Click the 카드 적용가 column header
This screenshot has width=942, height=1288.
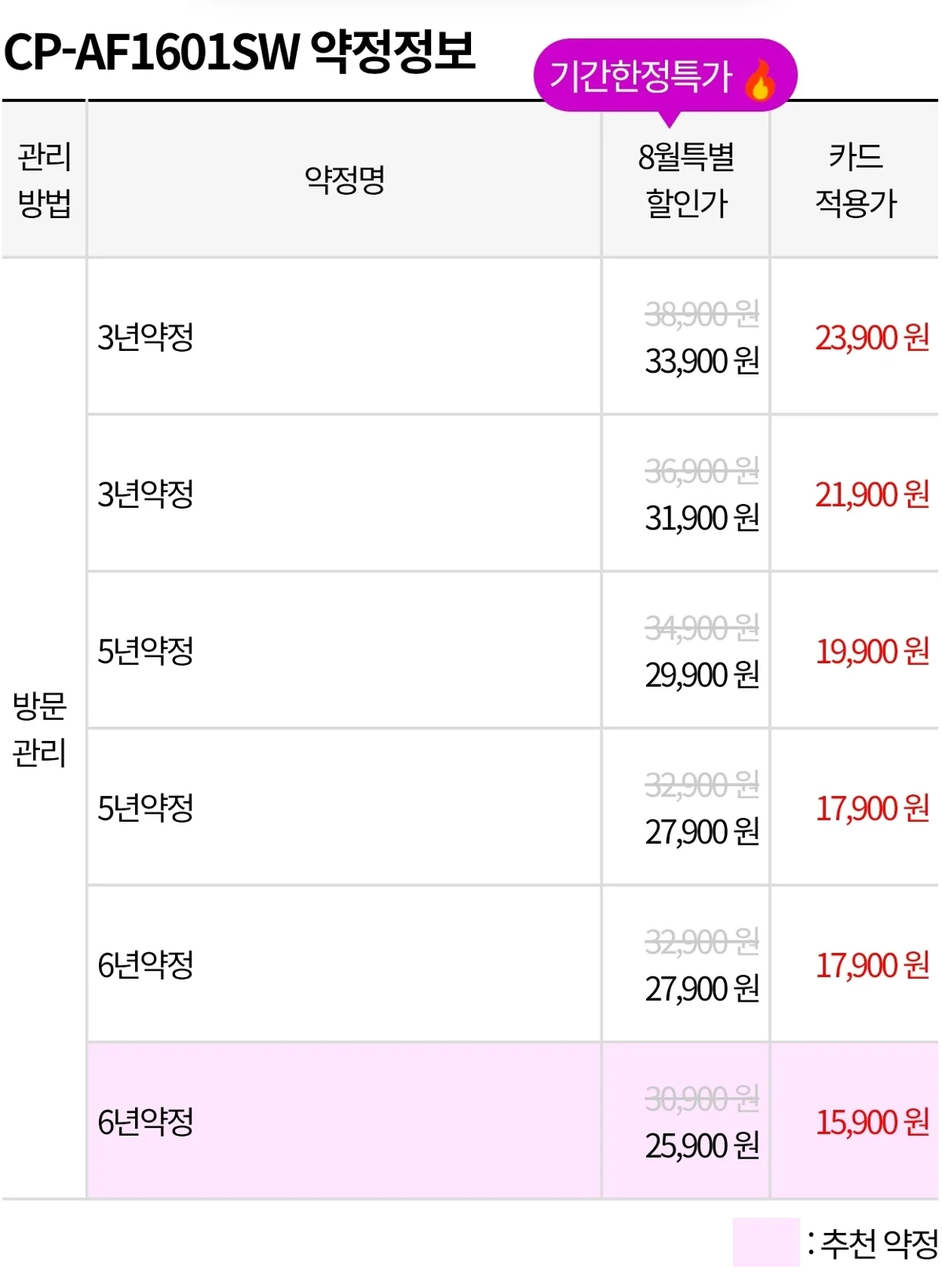click(855, 180)
